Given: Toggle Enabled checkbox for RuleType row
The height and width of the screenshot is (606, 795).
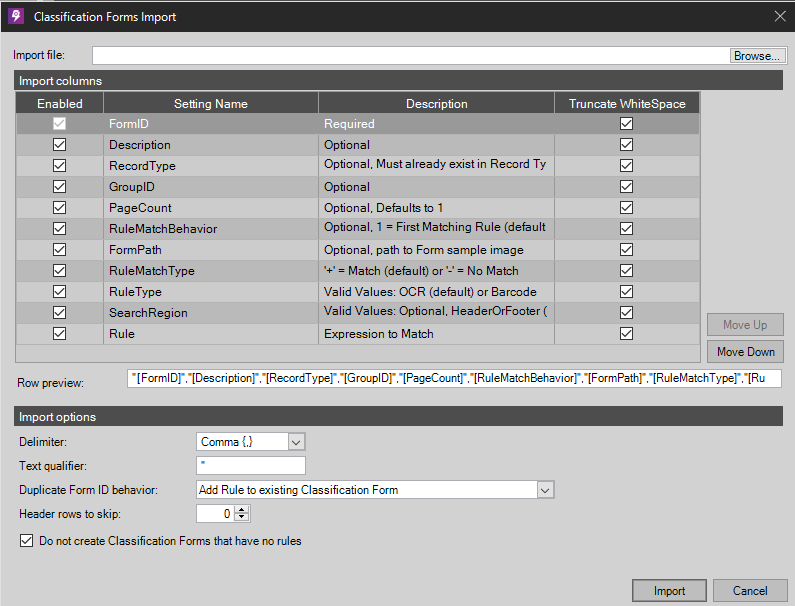Looking at the screenshot, I should (59, 292).
